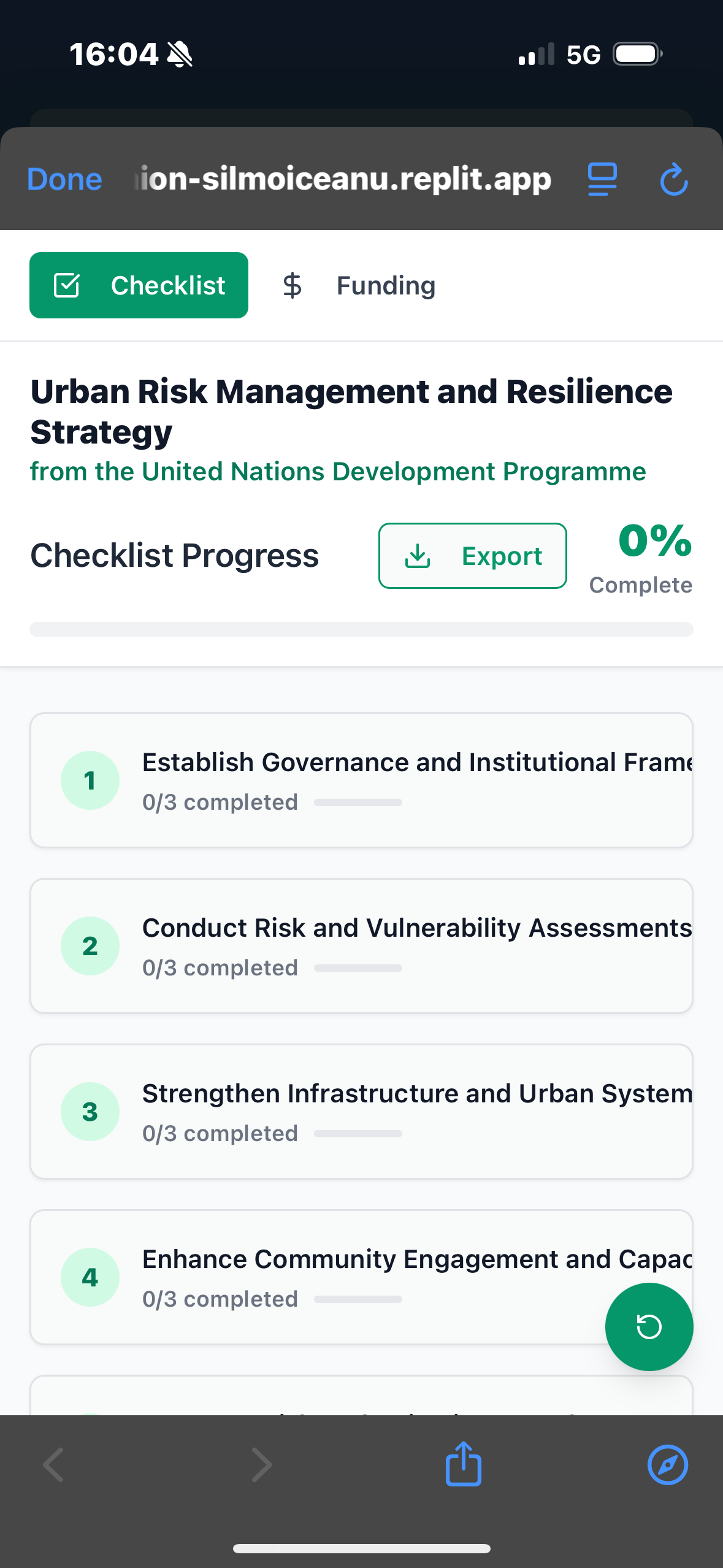723x1568 pixels.
Task: Click the step 1 number badge
Action: click(90, 780)
